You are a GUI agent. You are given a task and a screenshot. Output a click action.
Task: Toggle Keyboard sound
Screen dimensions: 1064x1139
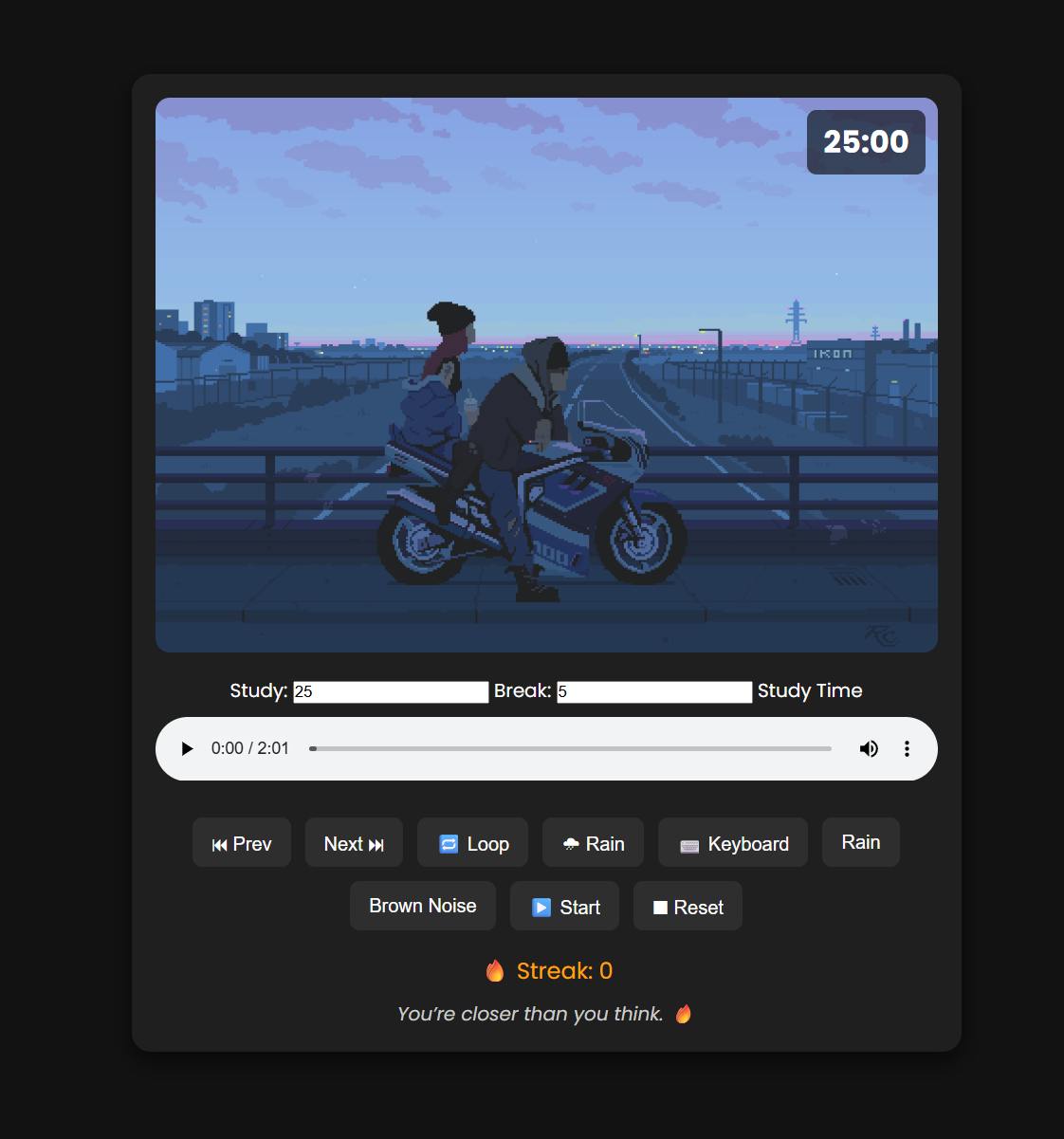pyautogui.click(x=733, y=843)
